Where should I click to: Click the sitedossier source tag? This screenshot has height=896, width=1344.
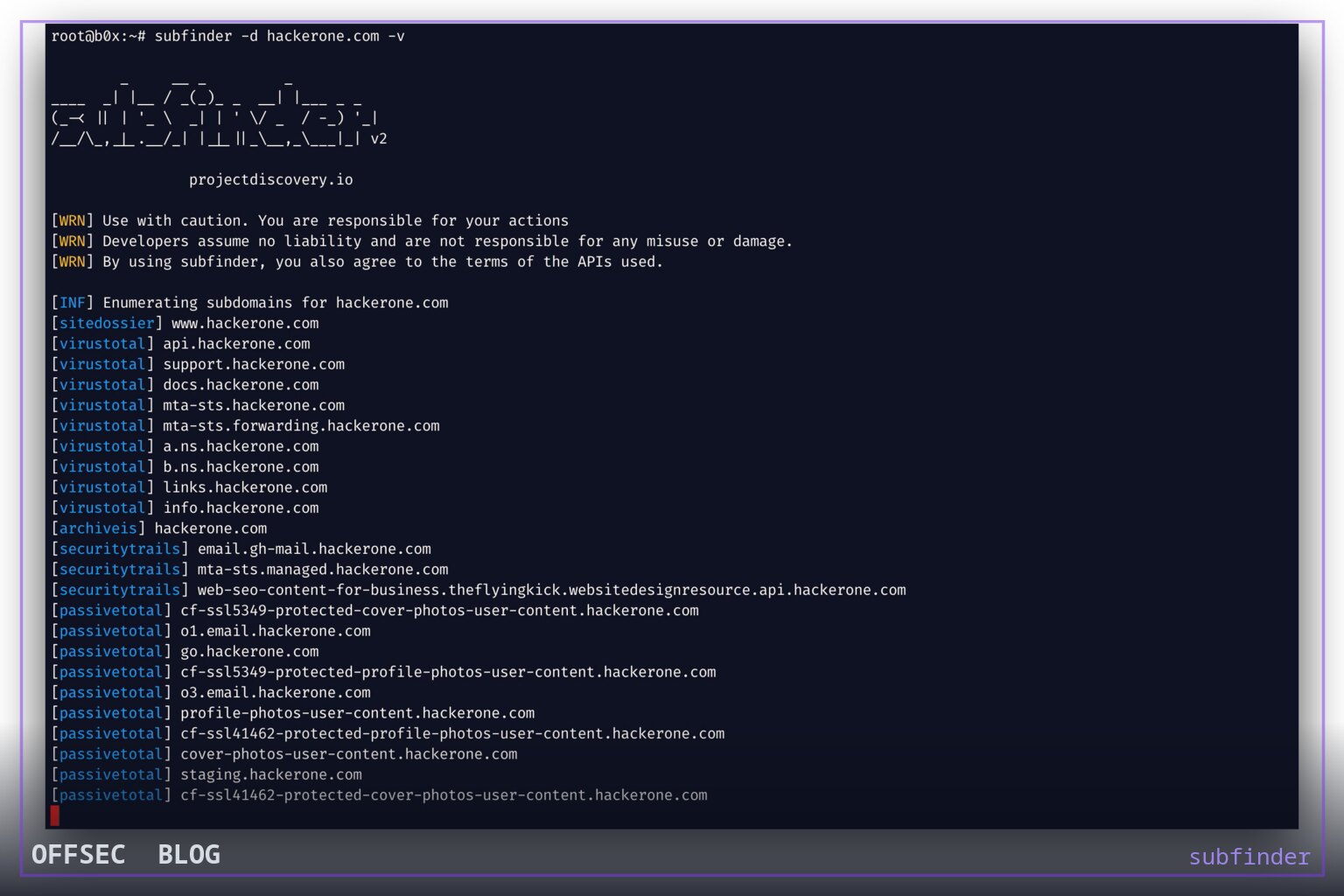pos(107,324)
